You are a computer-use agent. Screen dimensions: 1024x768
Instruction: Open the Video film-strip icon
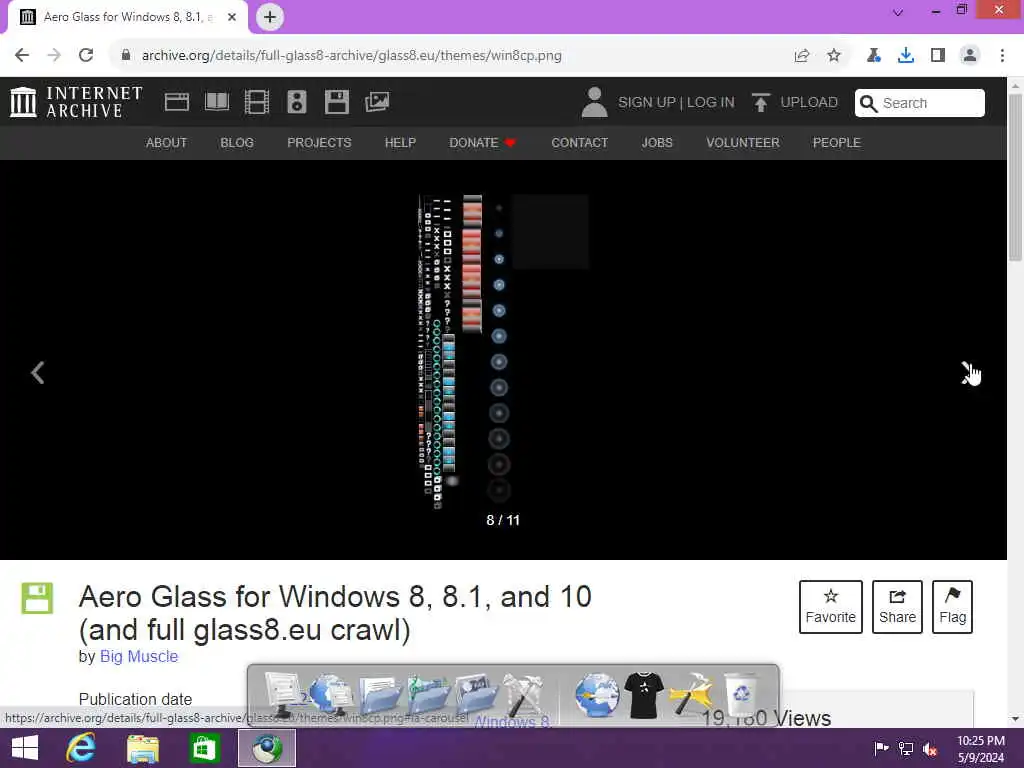point(257,102)
